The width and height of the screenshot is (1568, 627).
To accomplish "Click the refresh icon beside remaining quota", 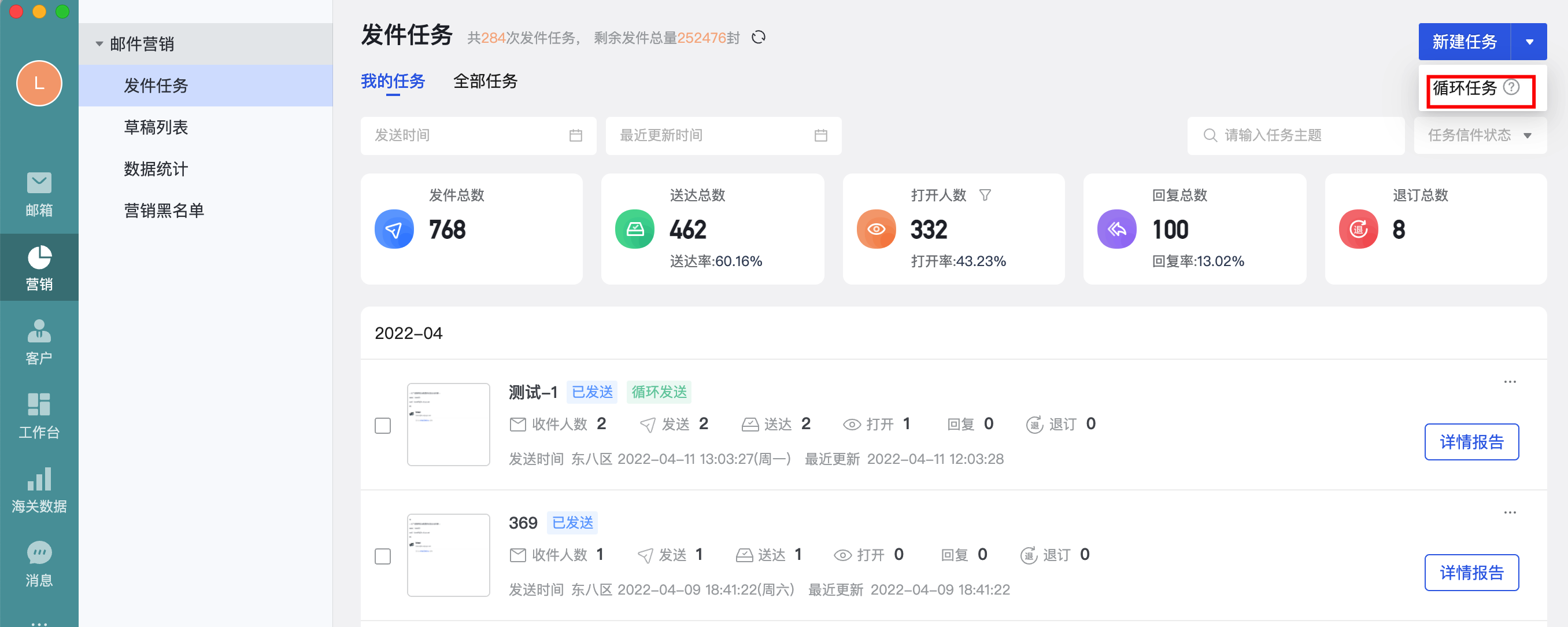I will pyautogui.click(x=759, y=38).
